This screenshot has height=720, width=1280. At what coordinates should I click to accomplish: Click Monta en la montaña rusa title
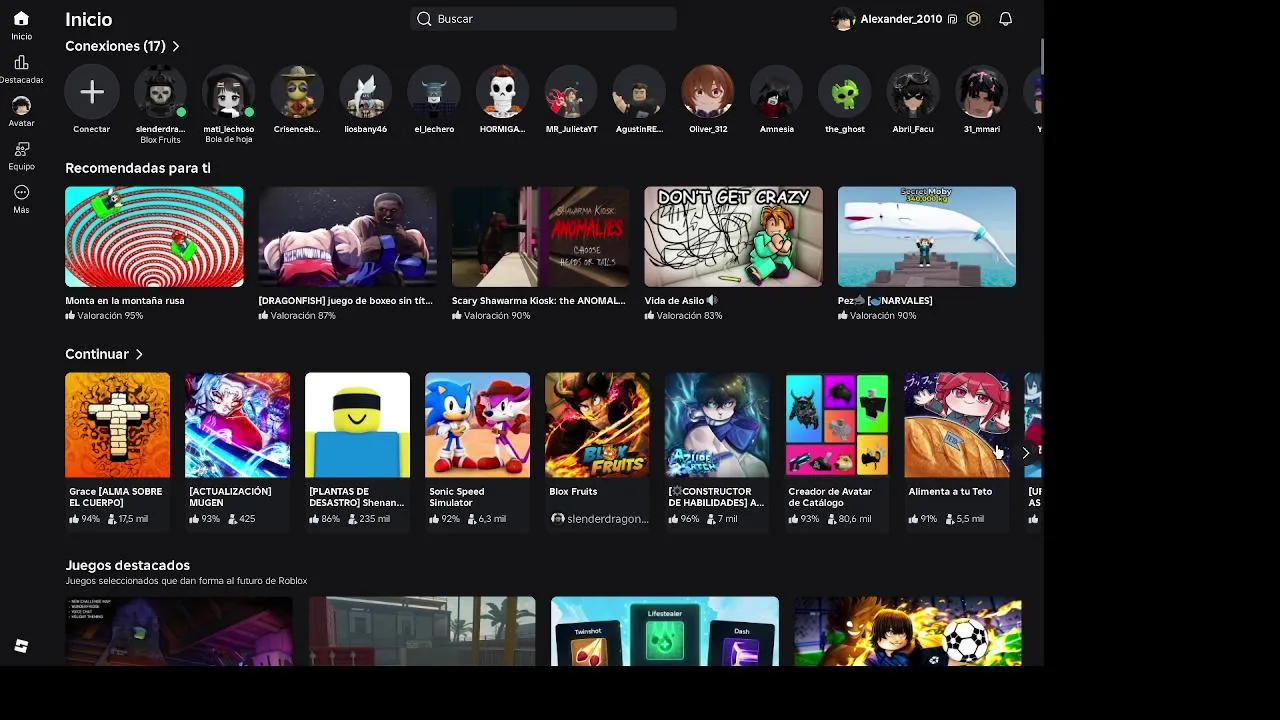125,300
